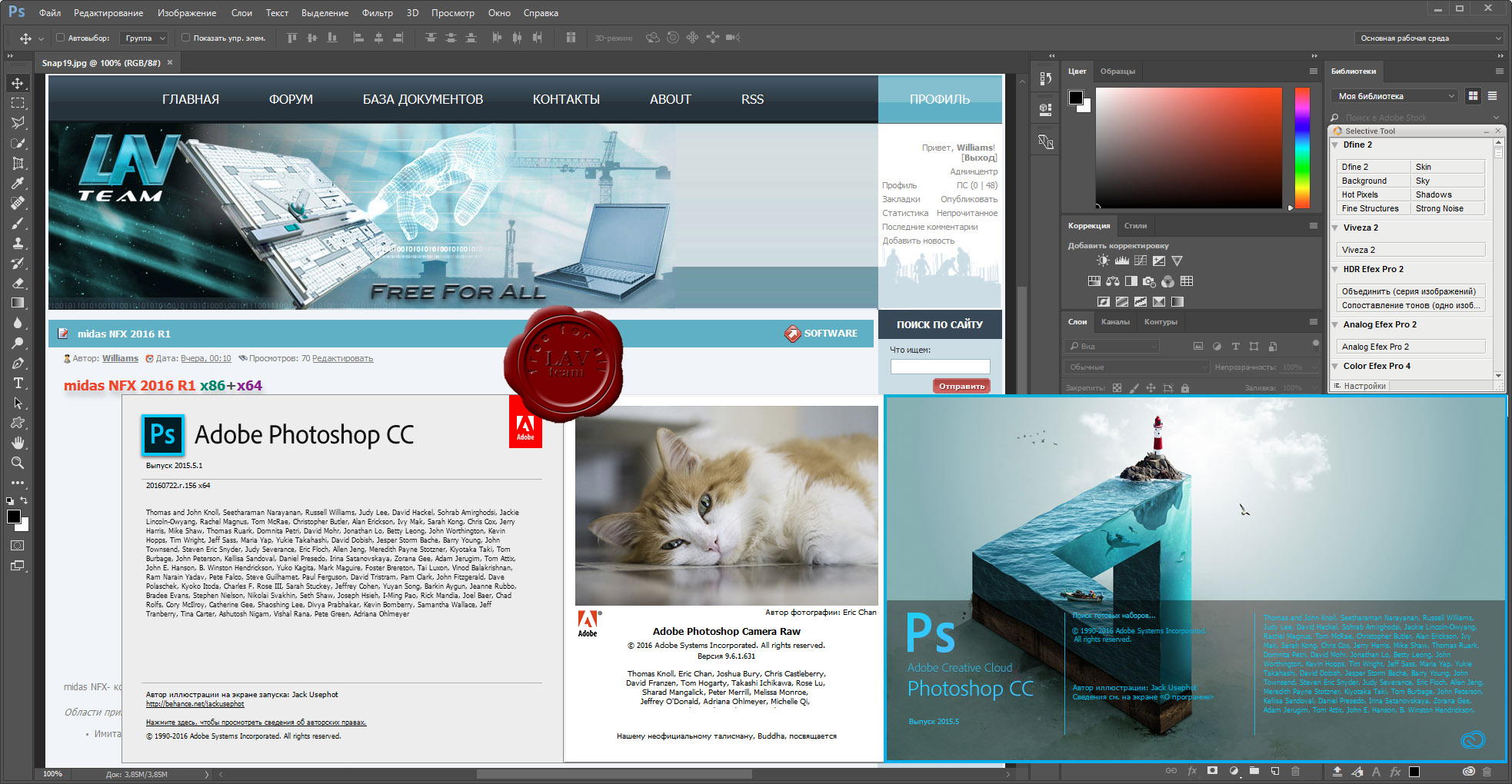The width and height of the screenshot is (1512, 784).
Task: Select the Eyedropper tool
Action: pos(18,183)
